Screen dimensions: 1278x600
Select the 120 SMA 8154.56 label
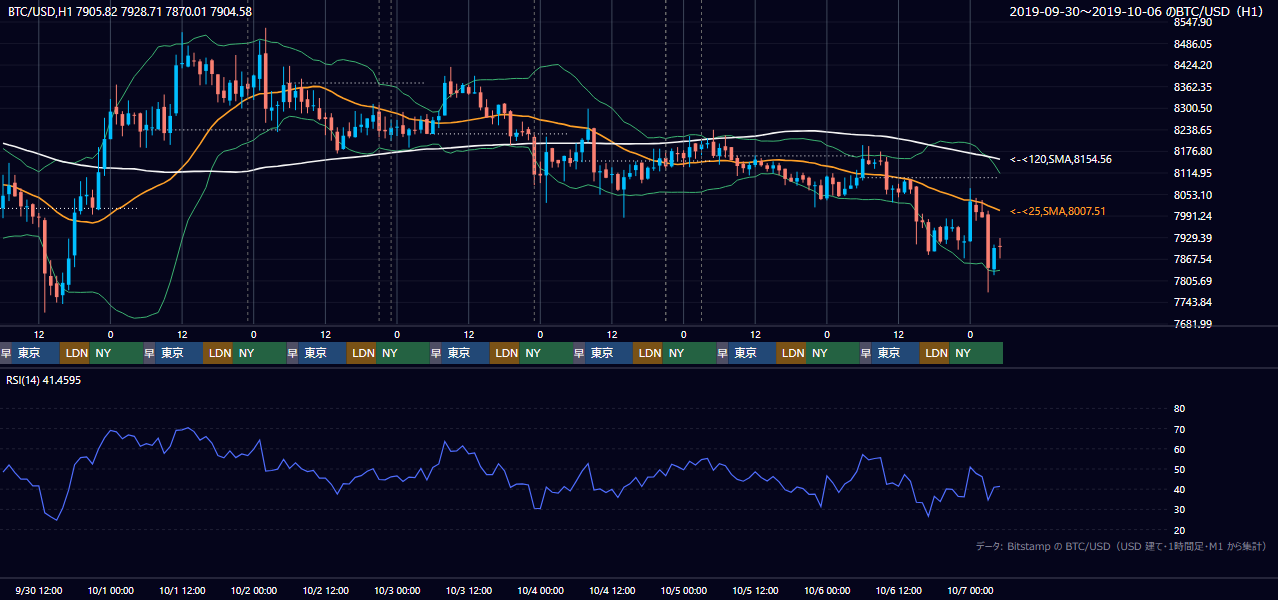pos(1061,159)
